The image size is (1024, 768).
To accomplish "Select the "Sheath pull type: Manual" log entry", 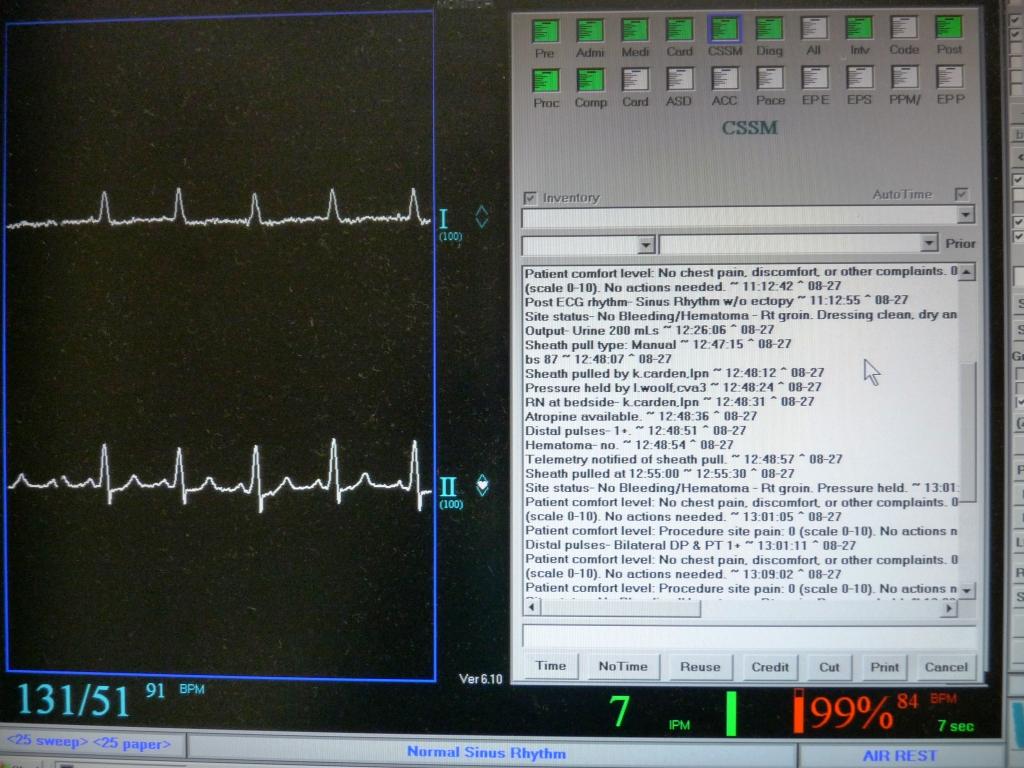I will point(658,344).
